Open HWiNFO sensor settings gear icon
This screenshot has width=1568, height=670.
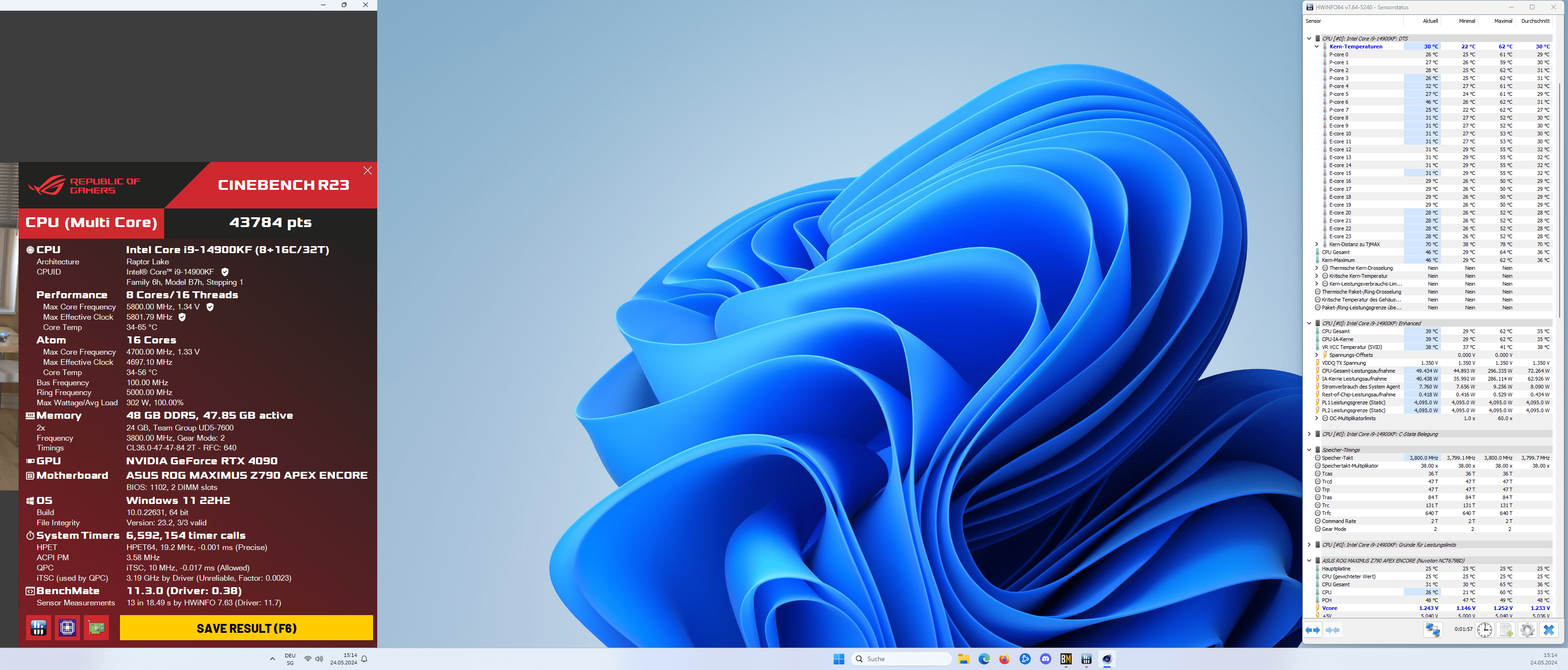(x=1527, y=630)
